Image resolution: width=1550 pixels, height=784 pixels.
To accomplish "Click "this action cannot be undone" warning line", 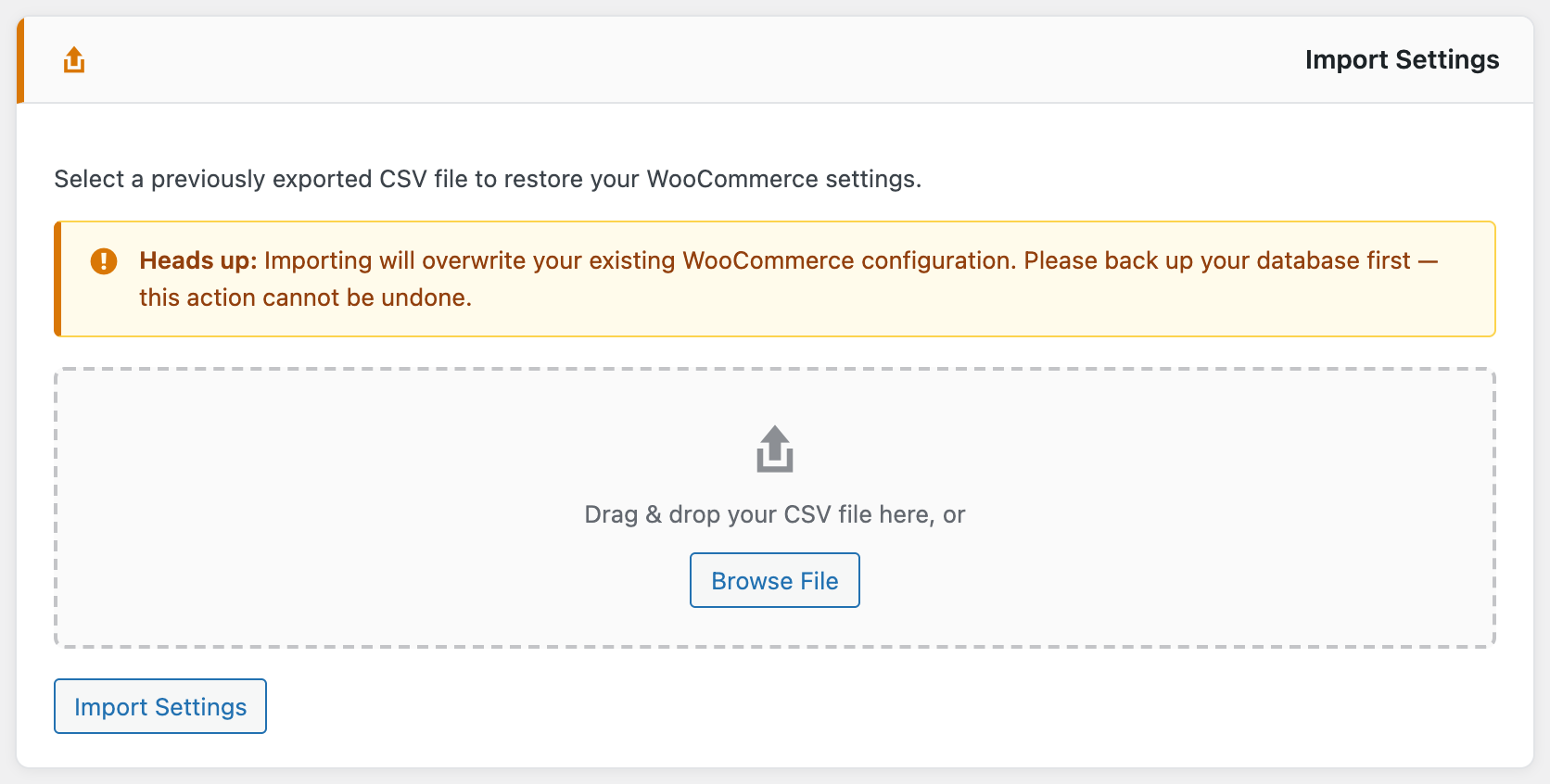I will (305, 297).
